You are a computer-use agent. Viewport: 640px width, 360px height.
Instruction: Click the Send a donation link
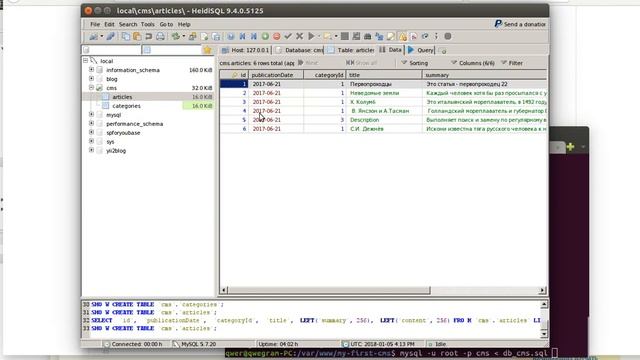[x=520, y=24]
